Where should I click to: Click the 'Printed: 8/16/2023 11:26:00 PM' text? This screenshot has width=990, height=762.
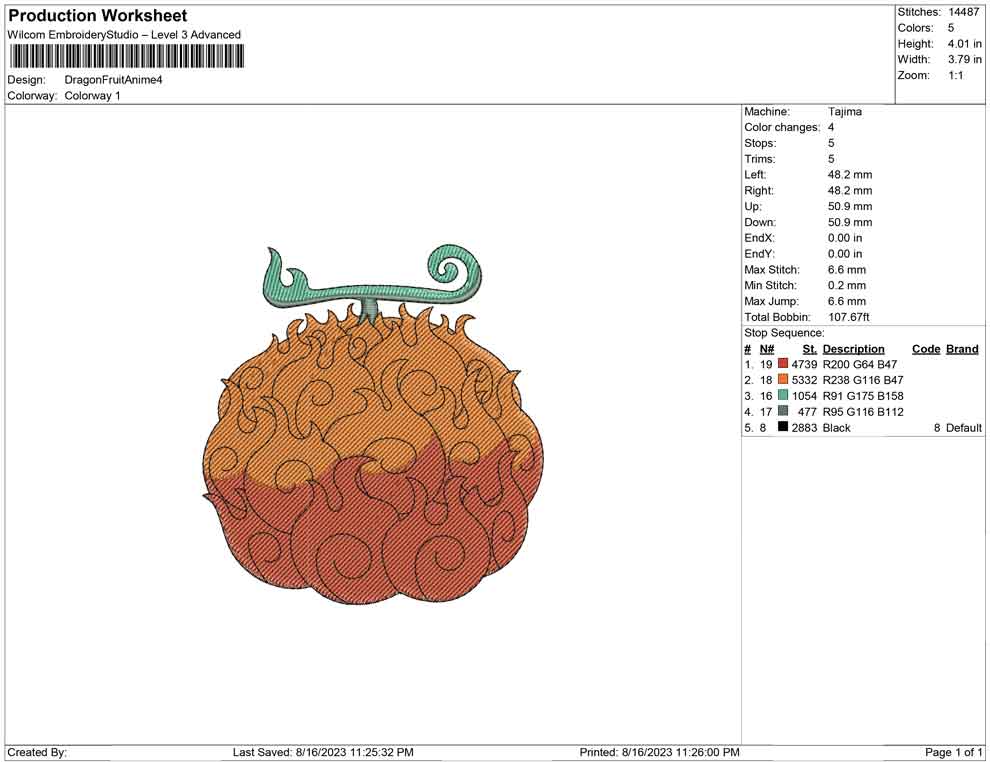pyautogui.click(x=660, y=752)
